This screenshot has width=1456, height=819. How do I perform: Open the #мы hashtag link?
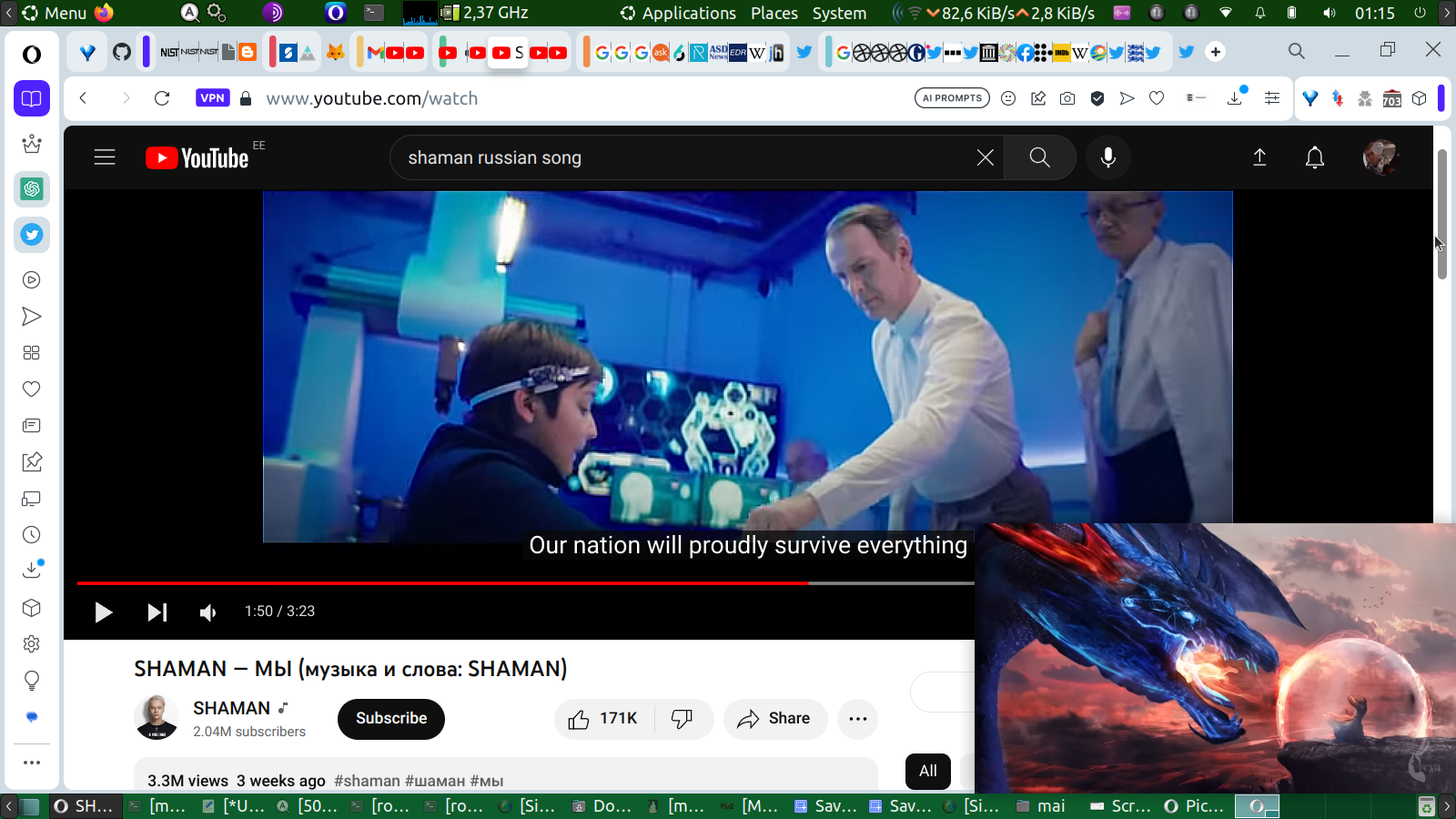point(487,781)
